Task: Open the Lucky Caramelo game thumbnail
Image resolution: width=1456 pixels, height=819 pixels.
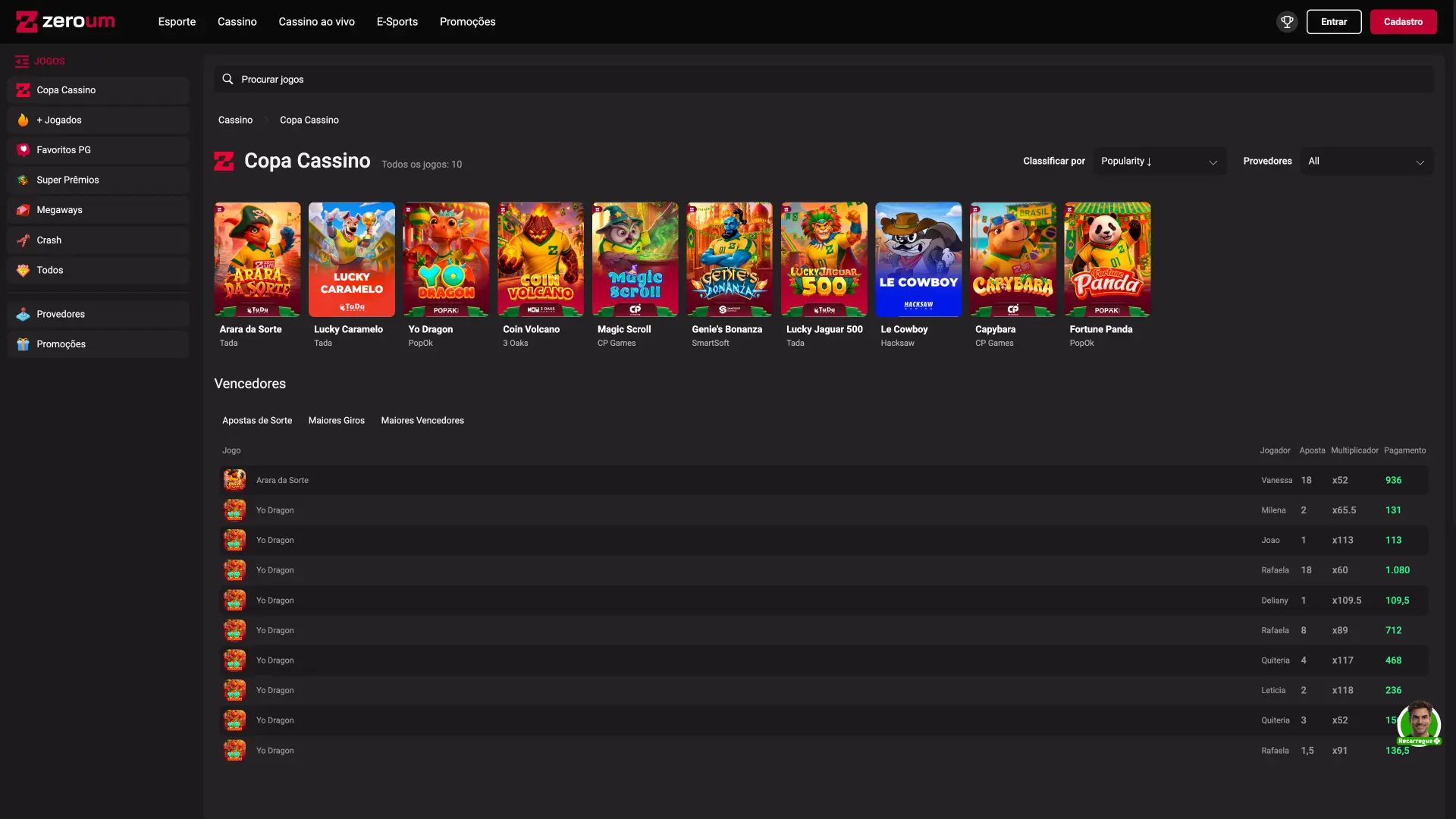Action: tap(352, 259)
